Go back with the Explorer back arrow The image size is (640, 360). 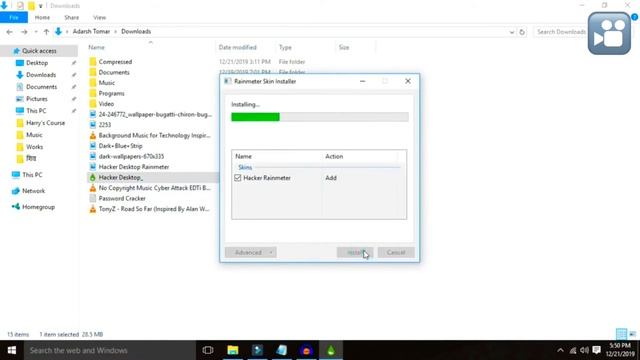point(9,31)
